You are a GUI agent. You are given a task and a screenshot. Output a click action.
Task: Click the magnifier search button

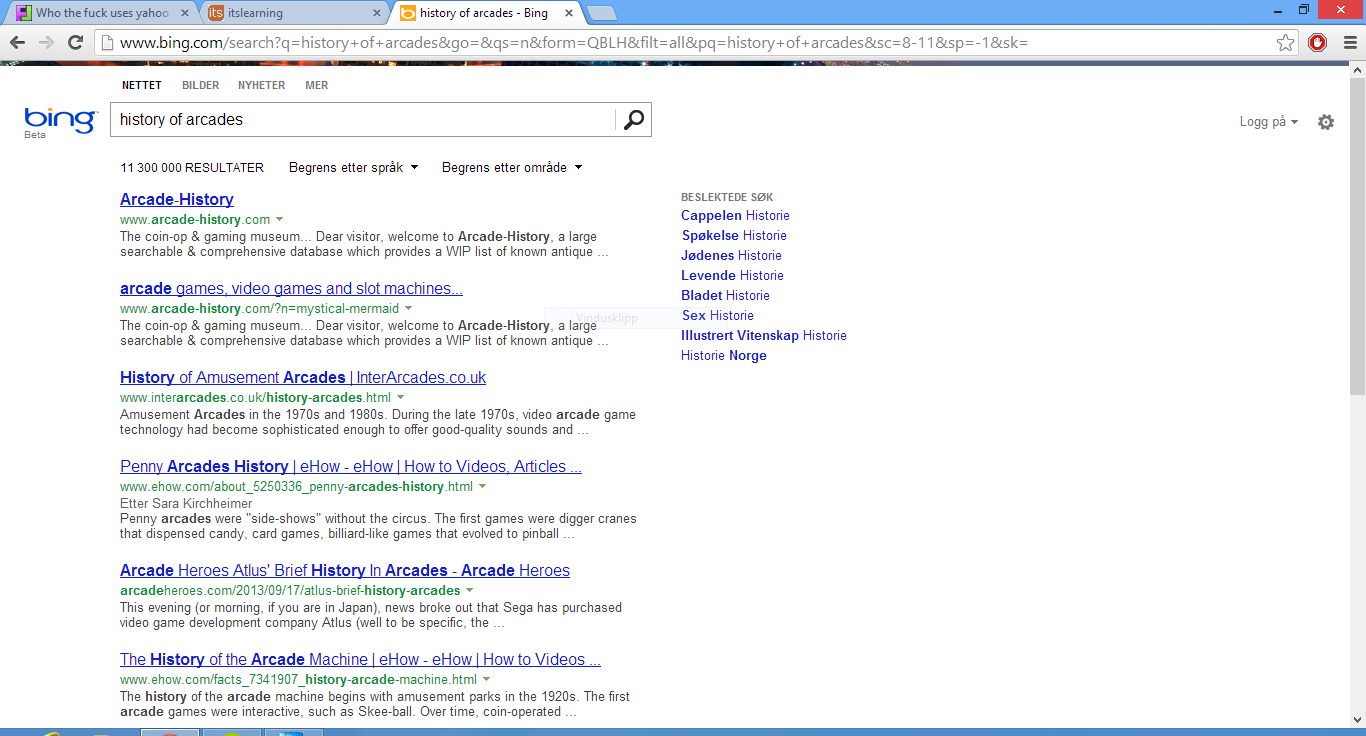[634, 120]
